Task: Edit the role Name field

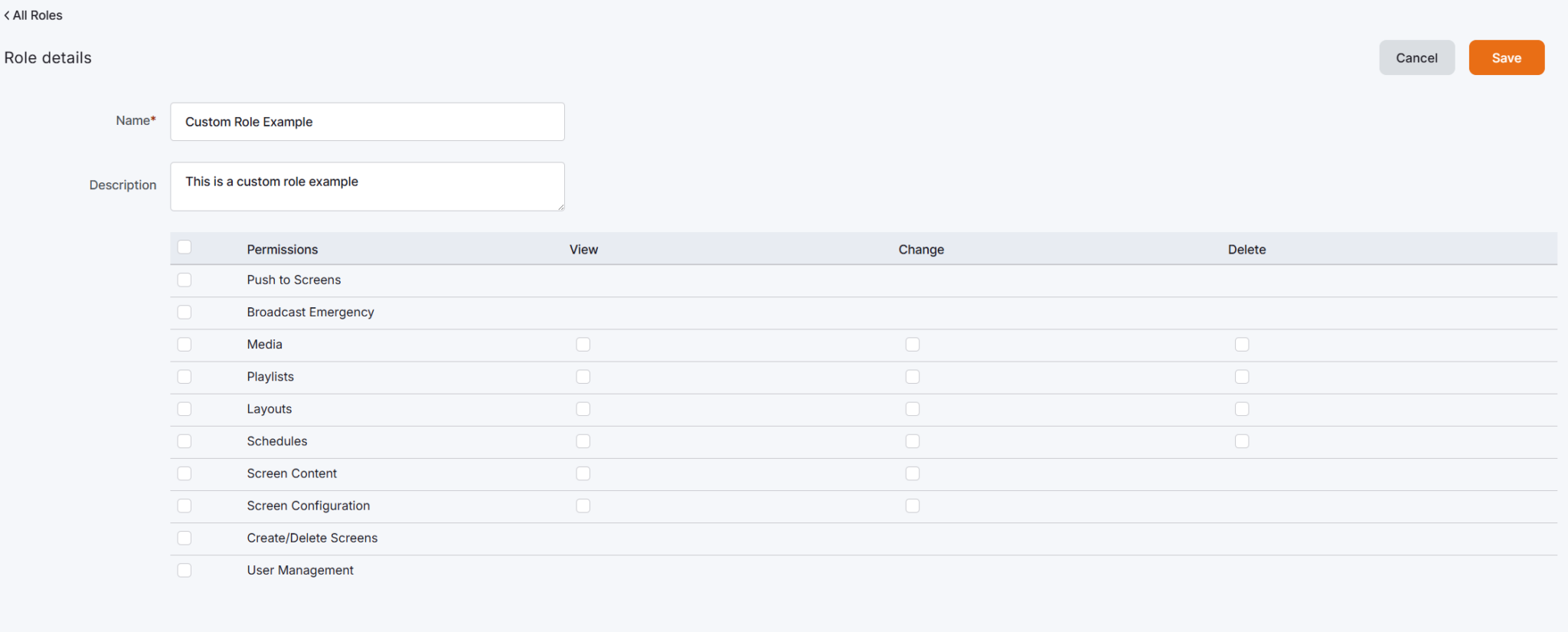Action: (x=367, y=122)
